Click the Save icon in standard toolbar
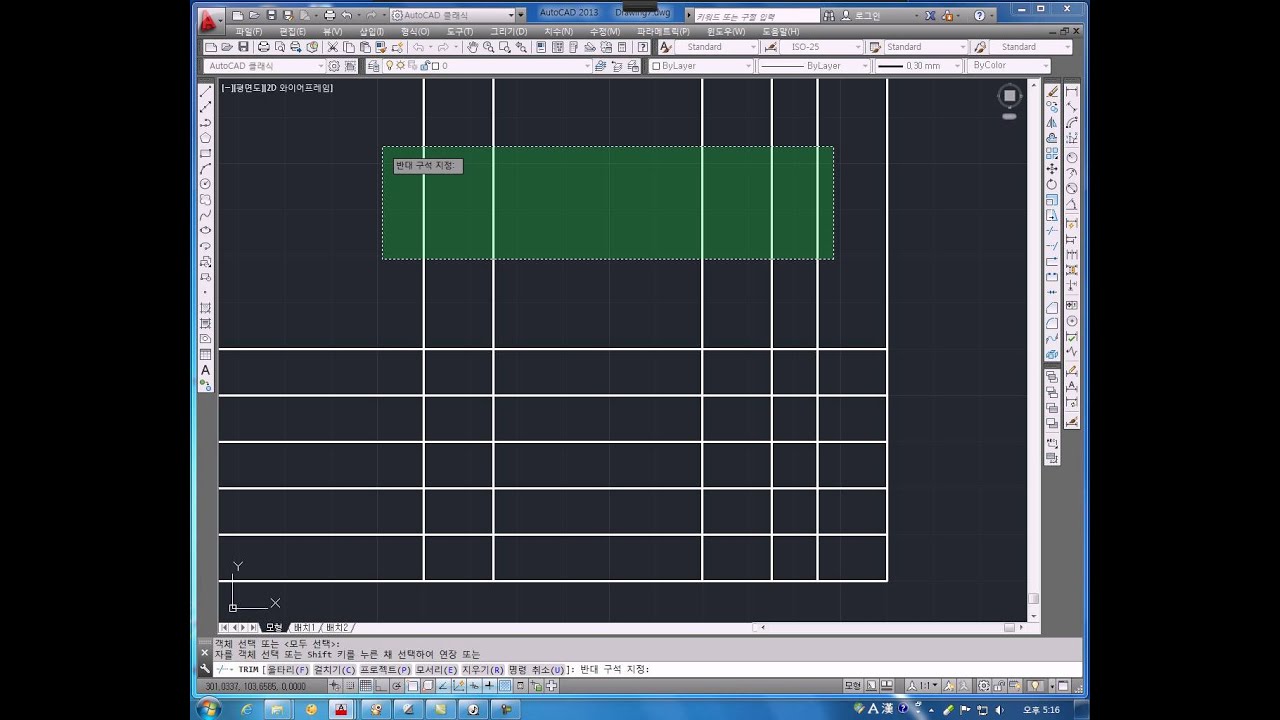The image size is (1280, 720). pyautogui.click(x=243, y=47)
